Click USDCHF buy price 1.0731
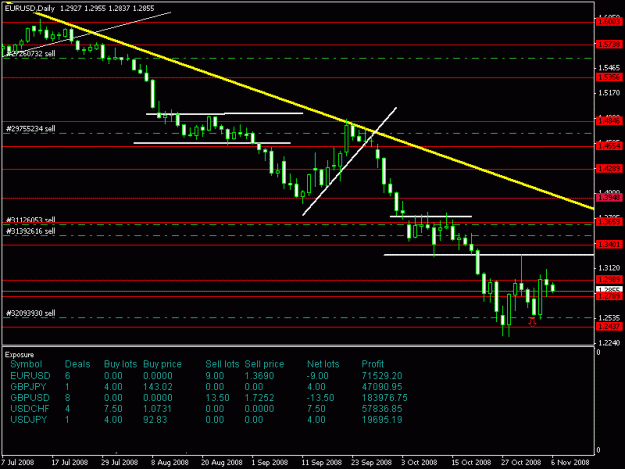This screenshot has width=625, height=469. 157,409
